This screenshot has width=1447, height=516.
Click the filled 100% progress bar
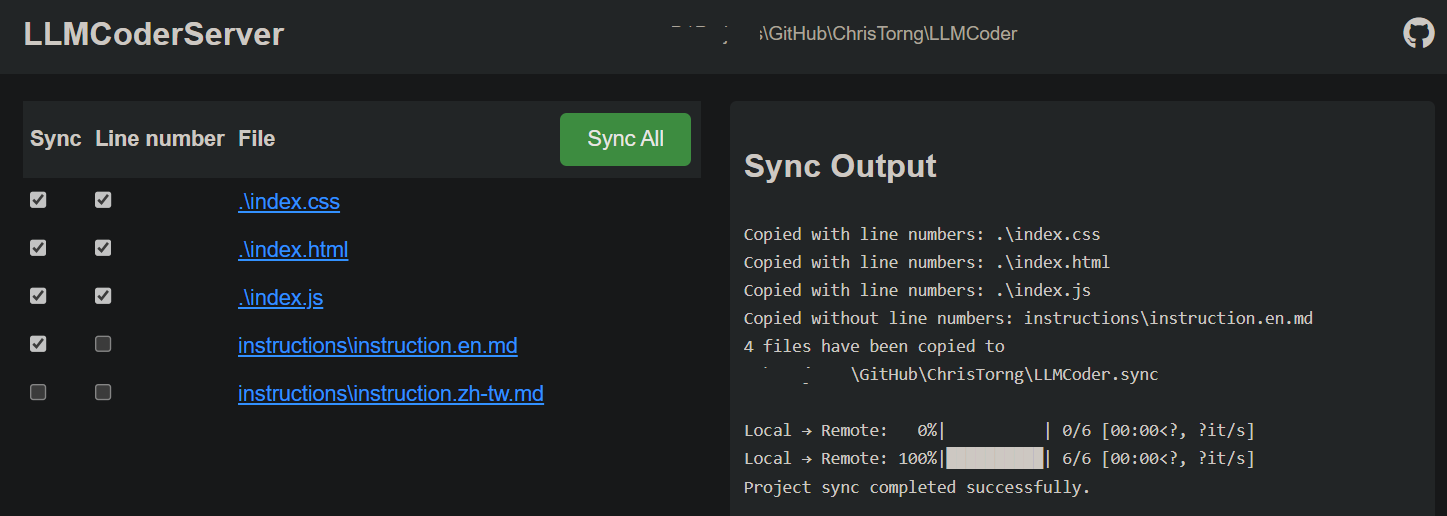tap(995, 459)
